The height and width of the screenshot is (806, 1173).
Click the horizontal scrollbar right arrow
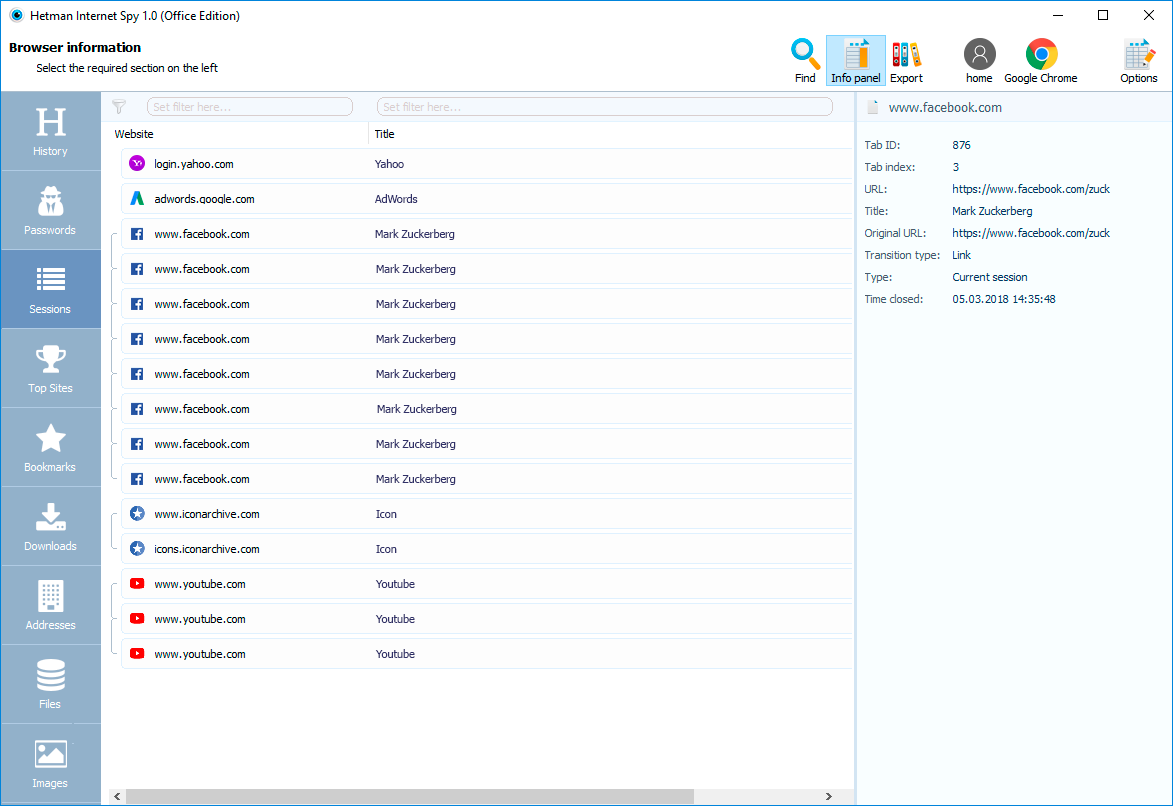(x=828, y=796)
